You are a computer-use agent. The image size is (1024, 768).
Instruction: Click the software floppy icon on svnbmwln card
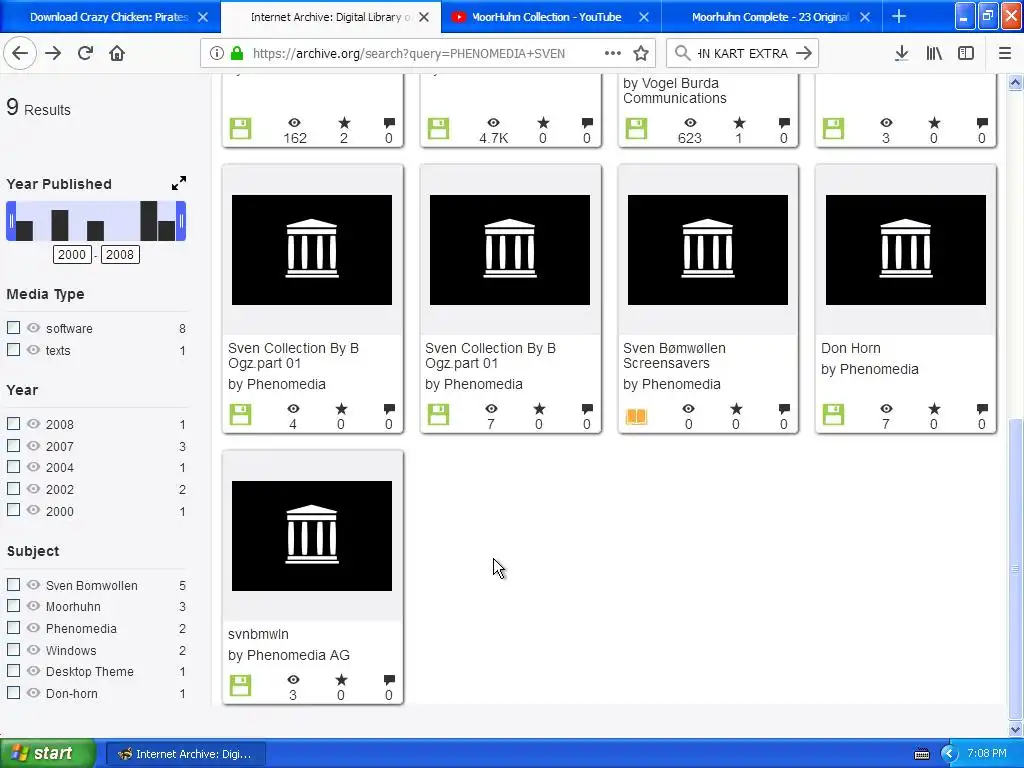[240, 686]
